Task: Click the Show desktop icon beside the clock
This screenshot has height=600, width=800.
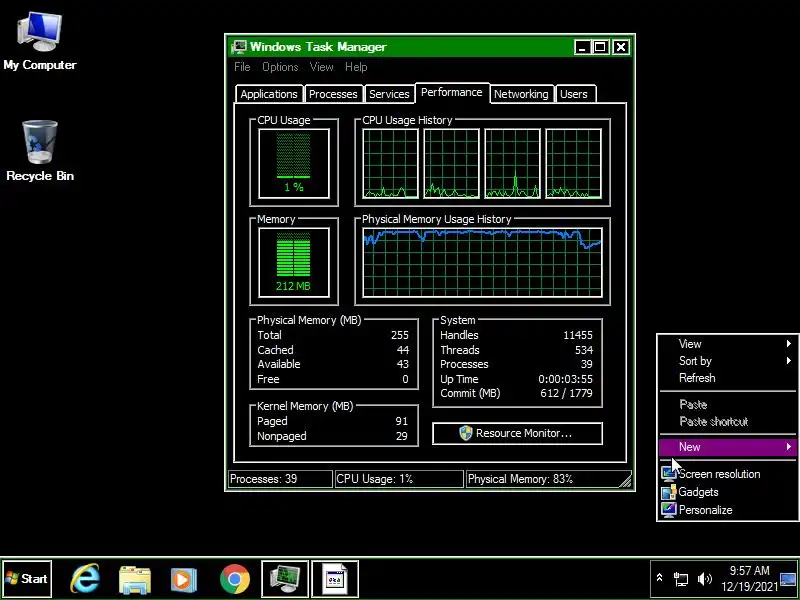Action: 788,579
